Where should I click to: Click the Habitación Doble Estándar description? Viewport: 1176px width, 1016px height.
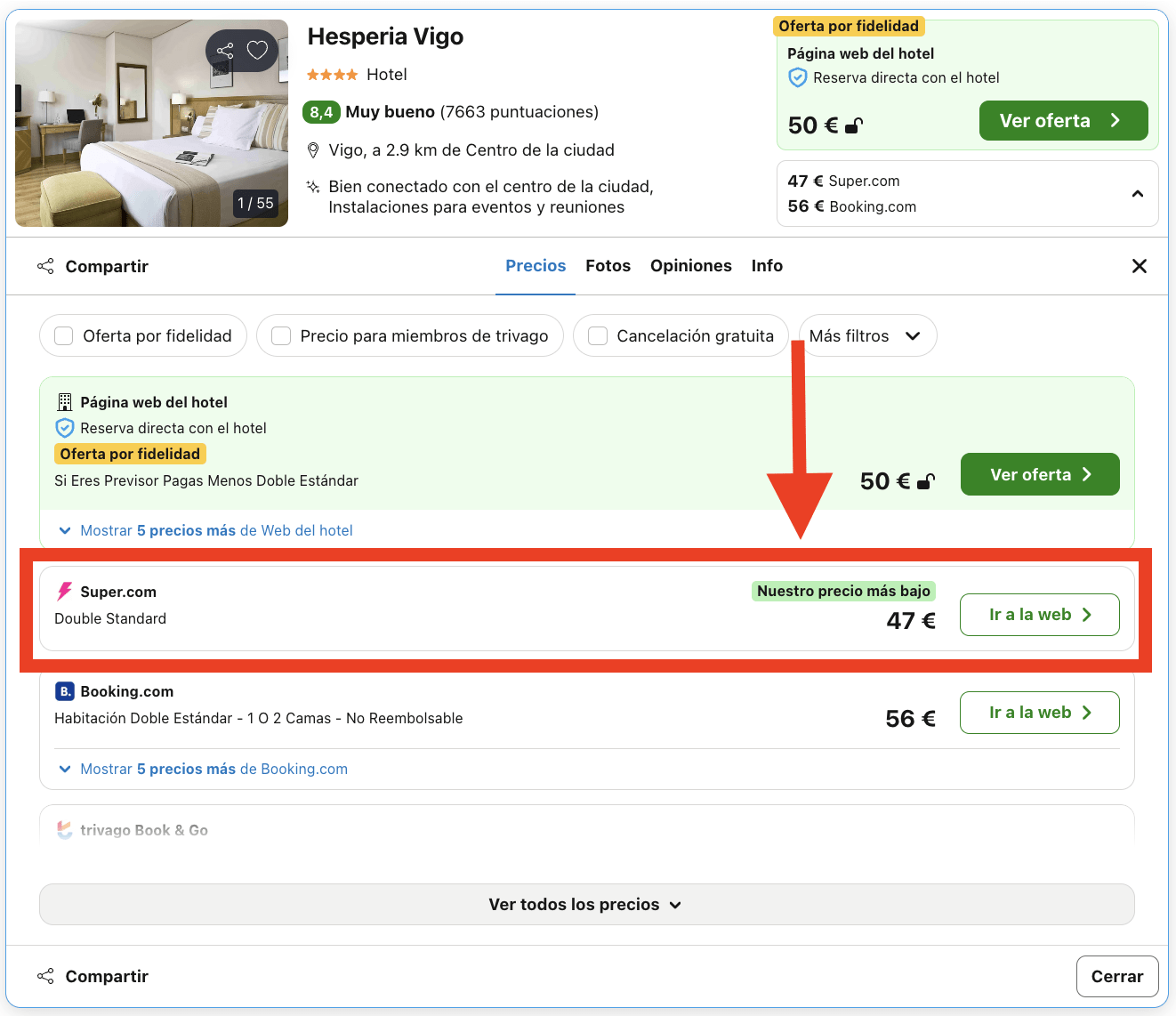coord(258,718)
